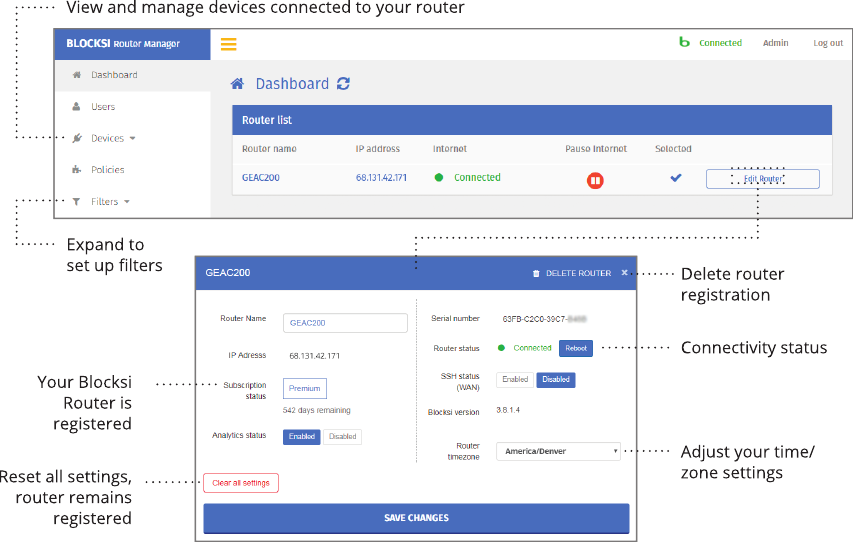Click the Policies icon in sidebar
853x542 pixels.
tap(77, 169)
